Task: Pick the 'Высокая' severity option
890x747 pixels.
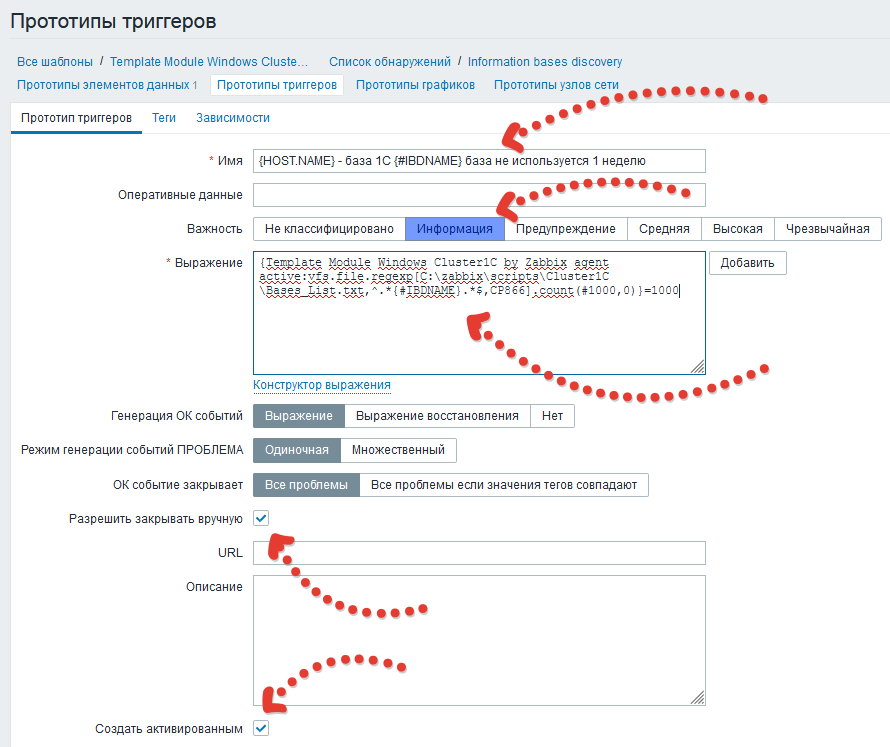Action: tap(737, 229)
